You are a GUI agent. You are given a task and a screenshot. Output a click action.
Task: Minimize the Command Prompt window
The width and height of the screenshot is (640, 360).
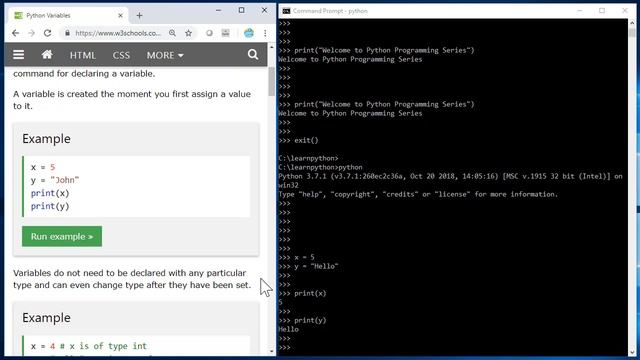coord(580,11)
